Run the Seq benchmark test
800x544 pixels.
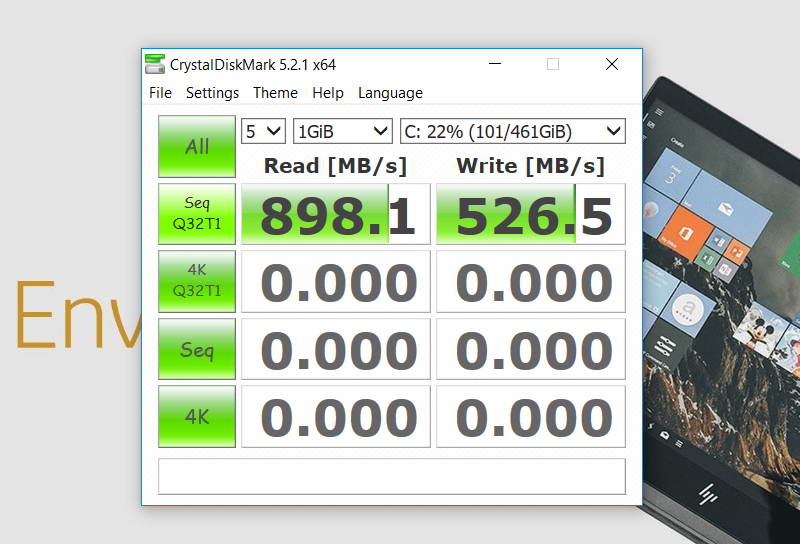[197, 349]
